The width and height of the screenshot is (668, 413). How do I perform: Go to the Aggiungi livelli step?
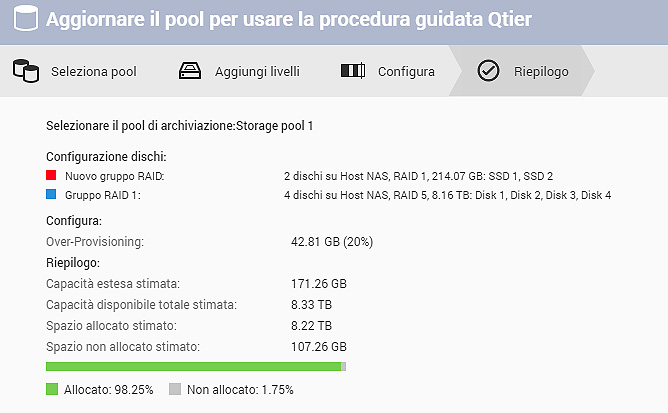[257, 72]
